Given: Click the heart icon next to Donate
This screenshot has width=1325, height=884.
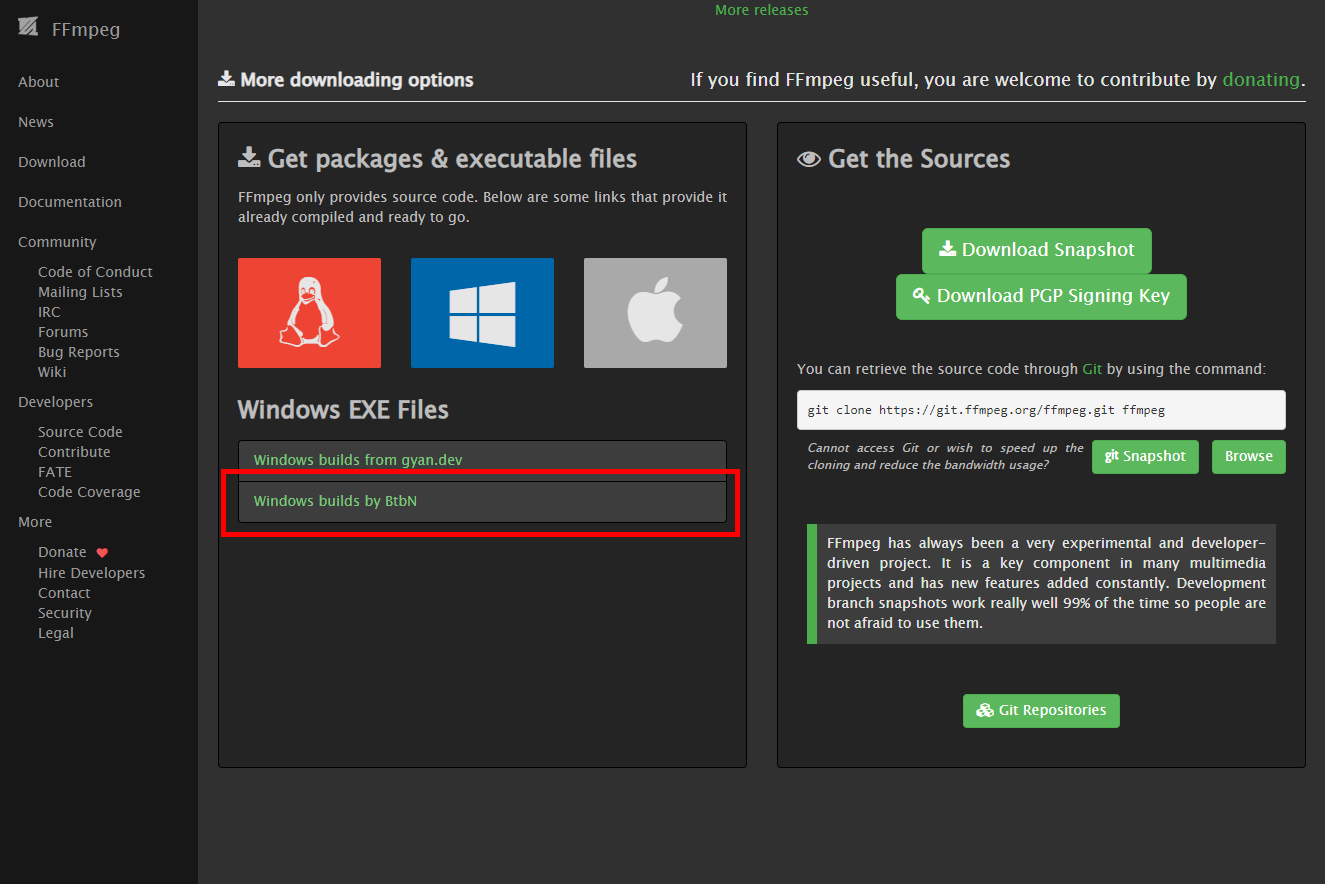Looking at the screenshot, I should pyautogui.click(x=102, y=553).
